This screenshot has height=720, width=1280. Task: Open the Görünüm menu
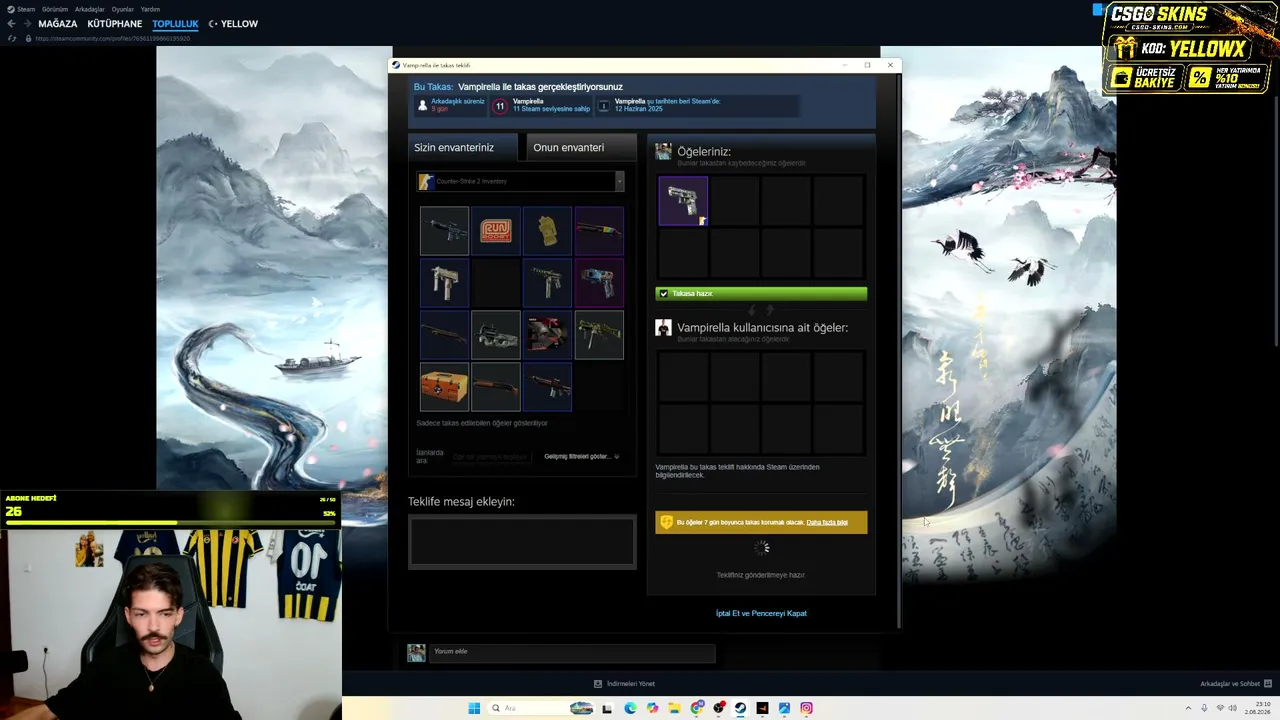pyautogui.click(x=55, y=9)
